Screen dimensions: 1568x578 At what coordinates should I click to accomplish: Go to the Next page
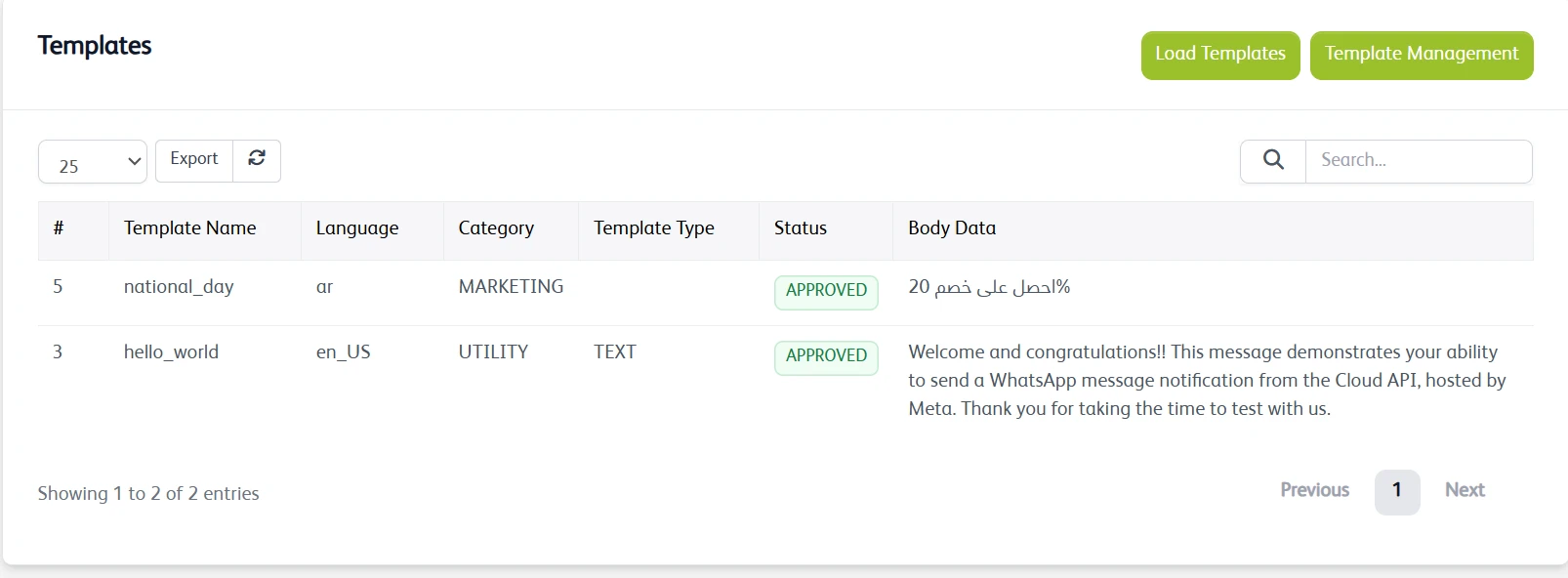(x=1465, y=490)
